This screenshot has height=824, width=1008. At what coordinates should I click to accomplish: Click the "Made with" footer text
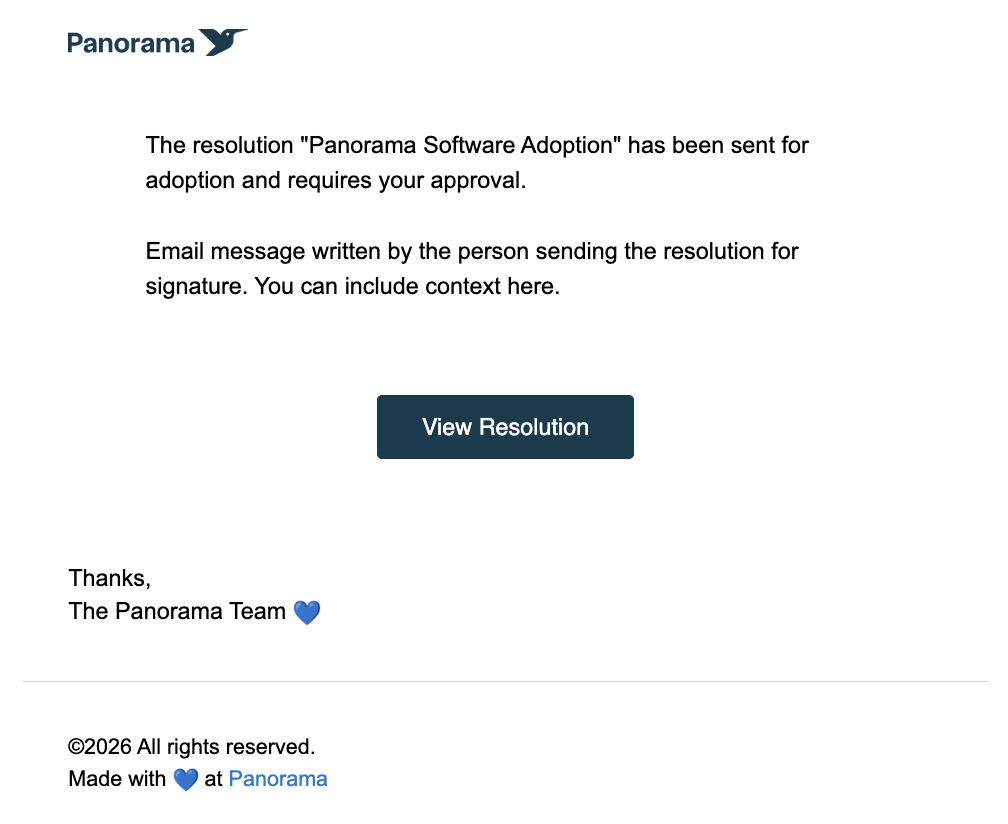click(117, 778)
